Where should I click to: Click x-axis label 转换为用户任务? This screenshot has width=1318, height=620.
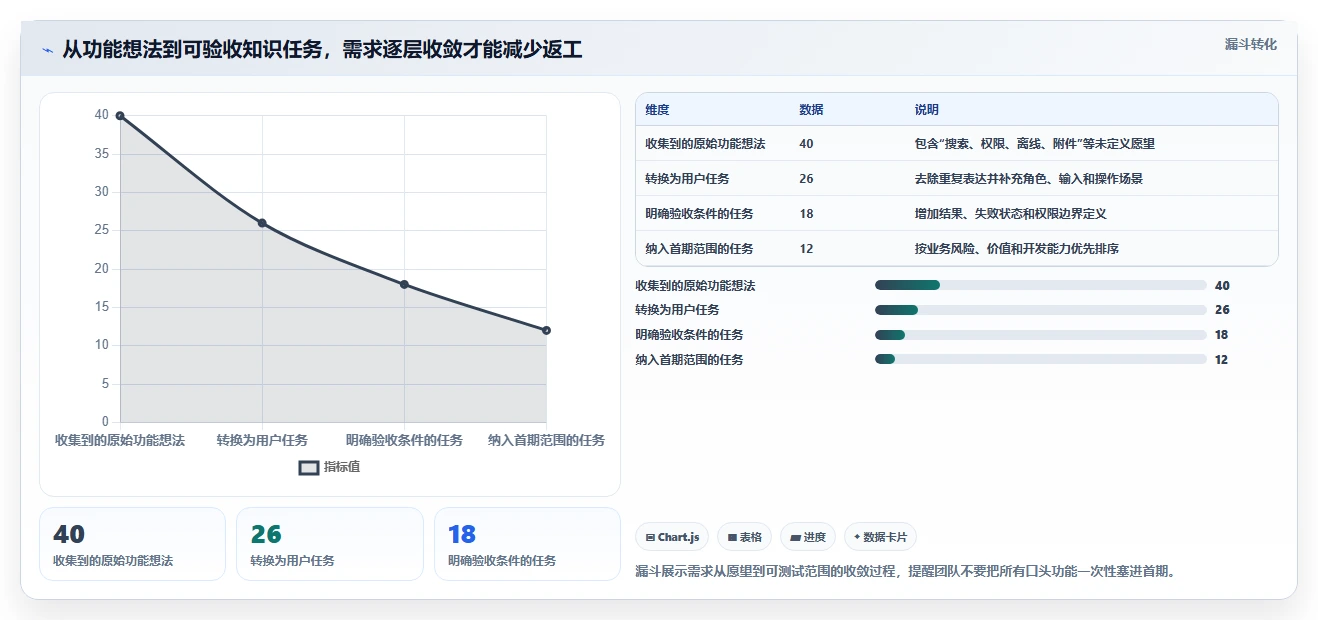pos(262,440)
